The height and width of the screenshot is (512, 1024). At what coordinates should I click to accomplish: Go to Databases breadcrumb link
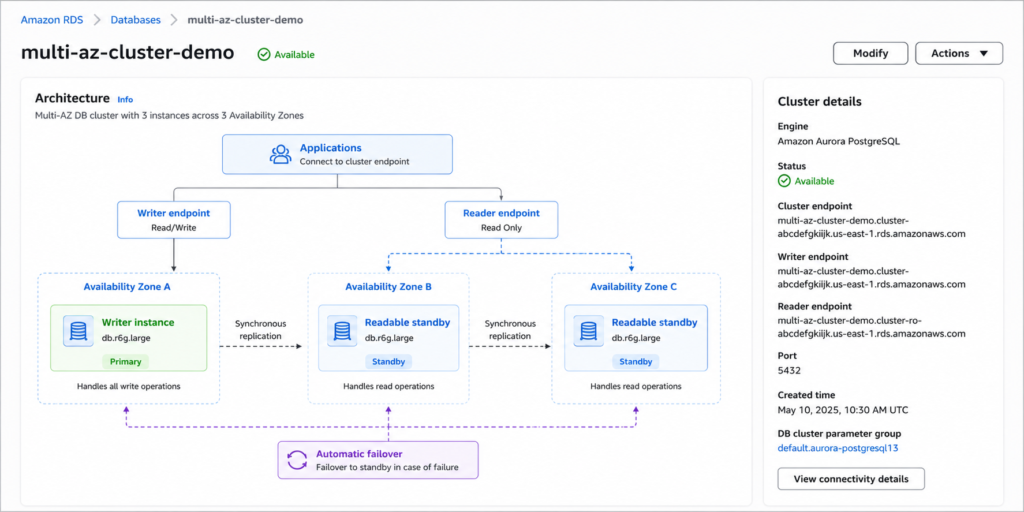coord(135,20)
